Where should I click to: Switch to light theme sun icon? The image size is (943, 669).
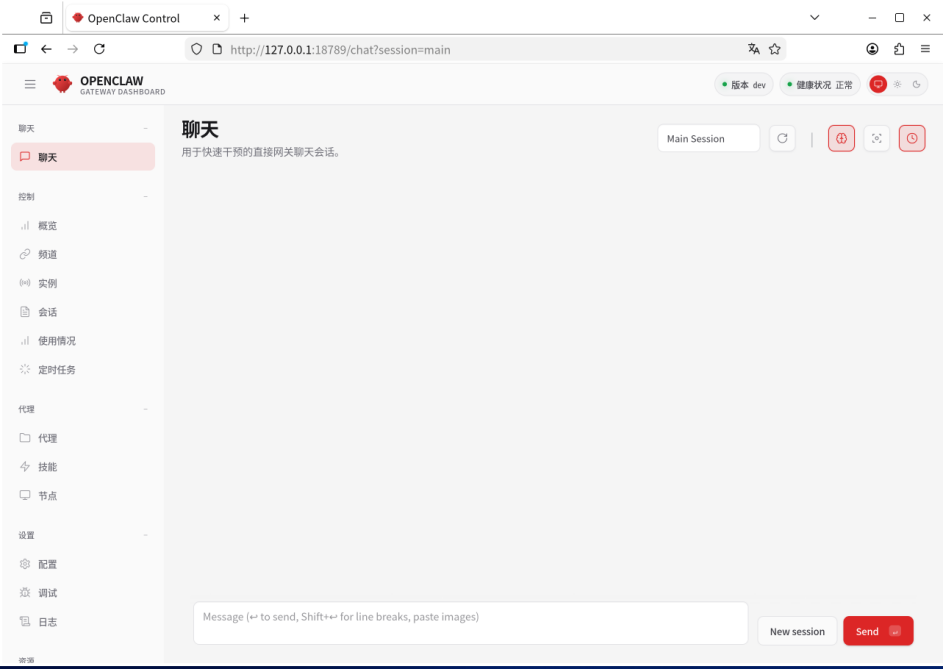tap(899, 85)
